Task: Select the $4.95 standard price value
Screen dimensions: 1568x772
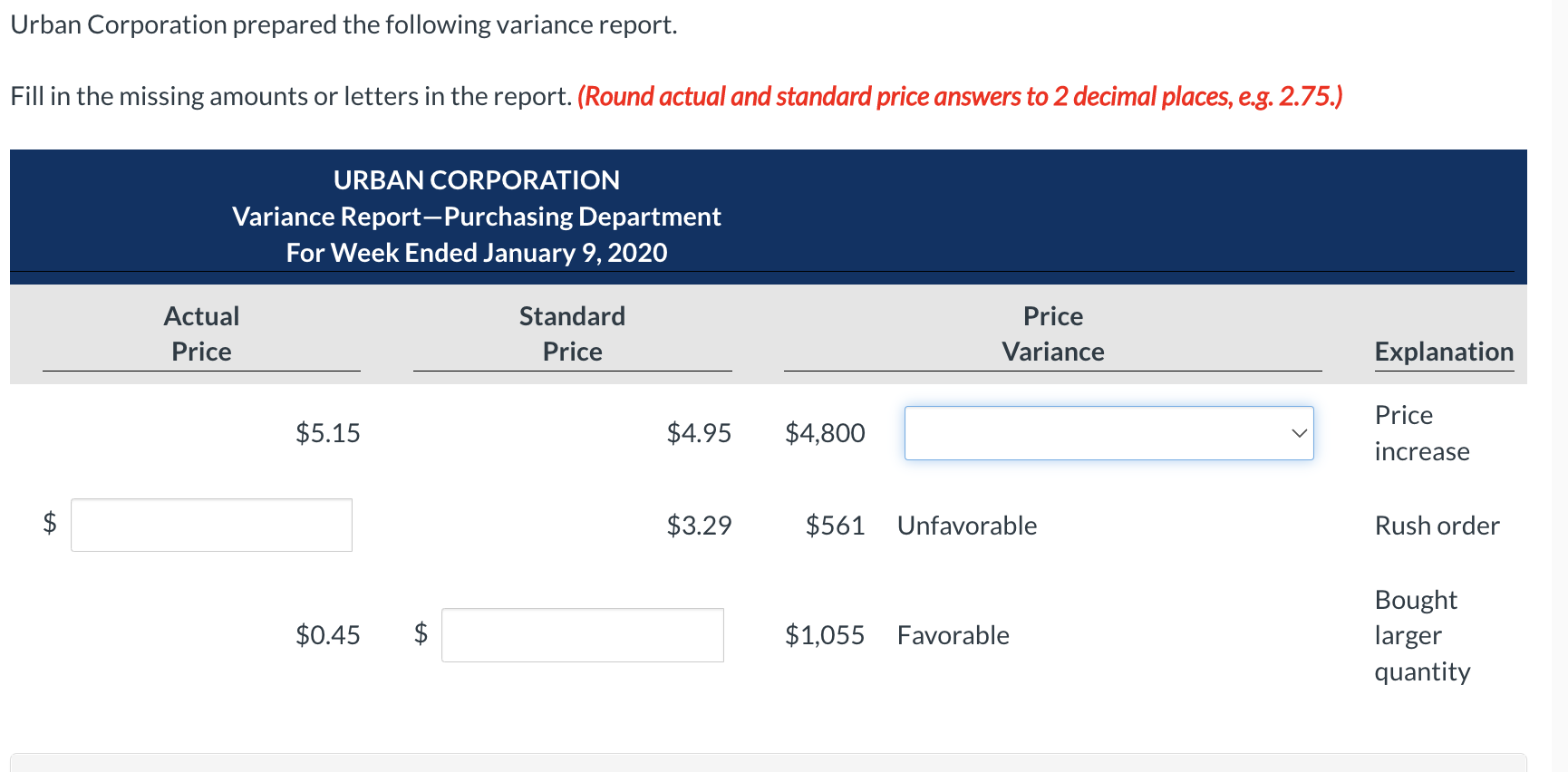Action: [698, 433]
